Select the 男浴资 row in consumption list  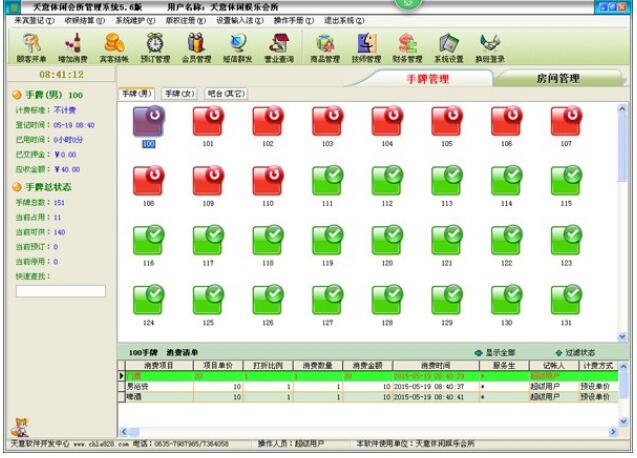pyautogui.click(x=368, y=386)
